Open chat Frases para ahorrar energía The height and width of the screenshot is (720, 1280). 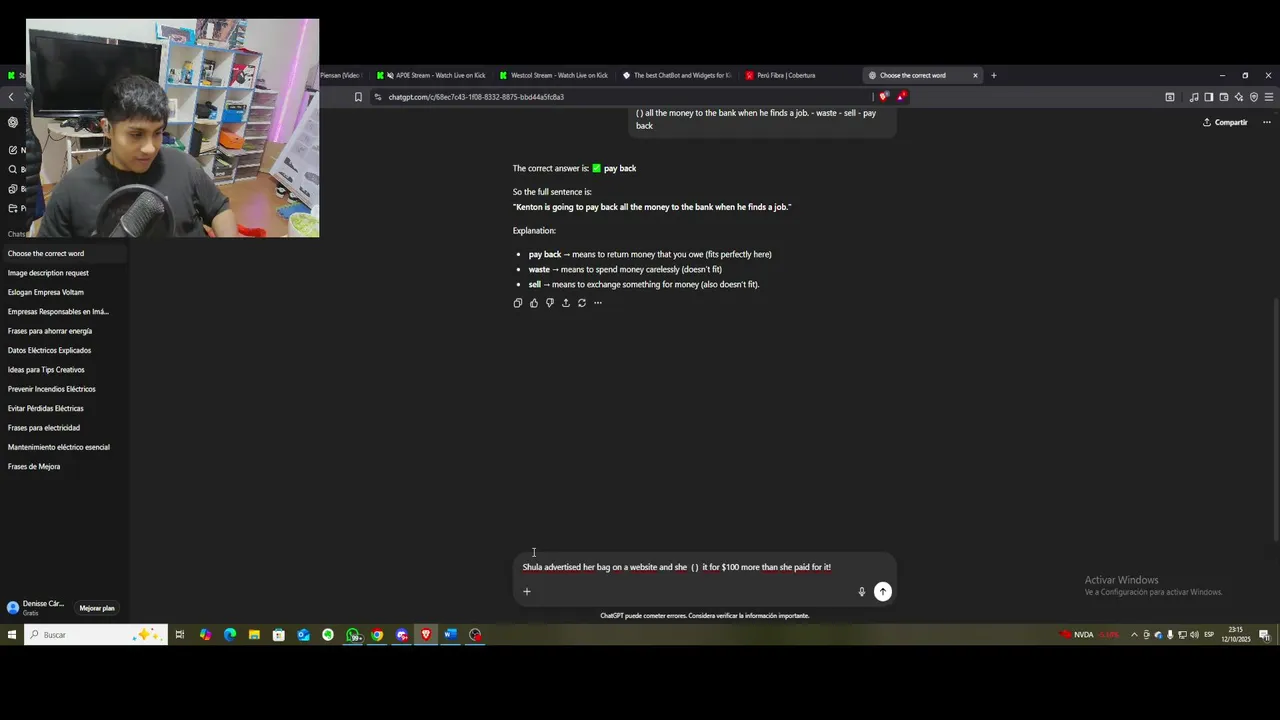[x=63, y=331]
